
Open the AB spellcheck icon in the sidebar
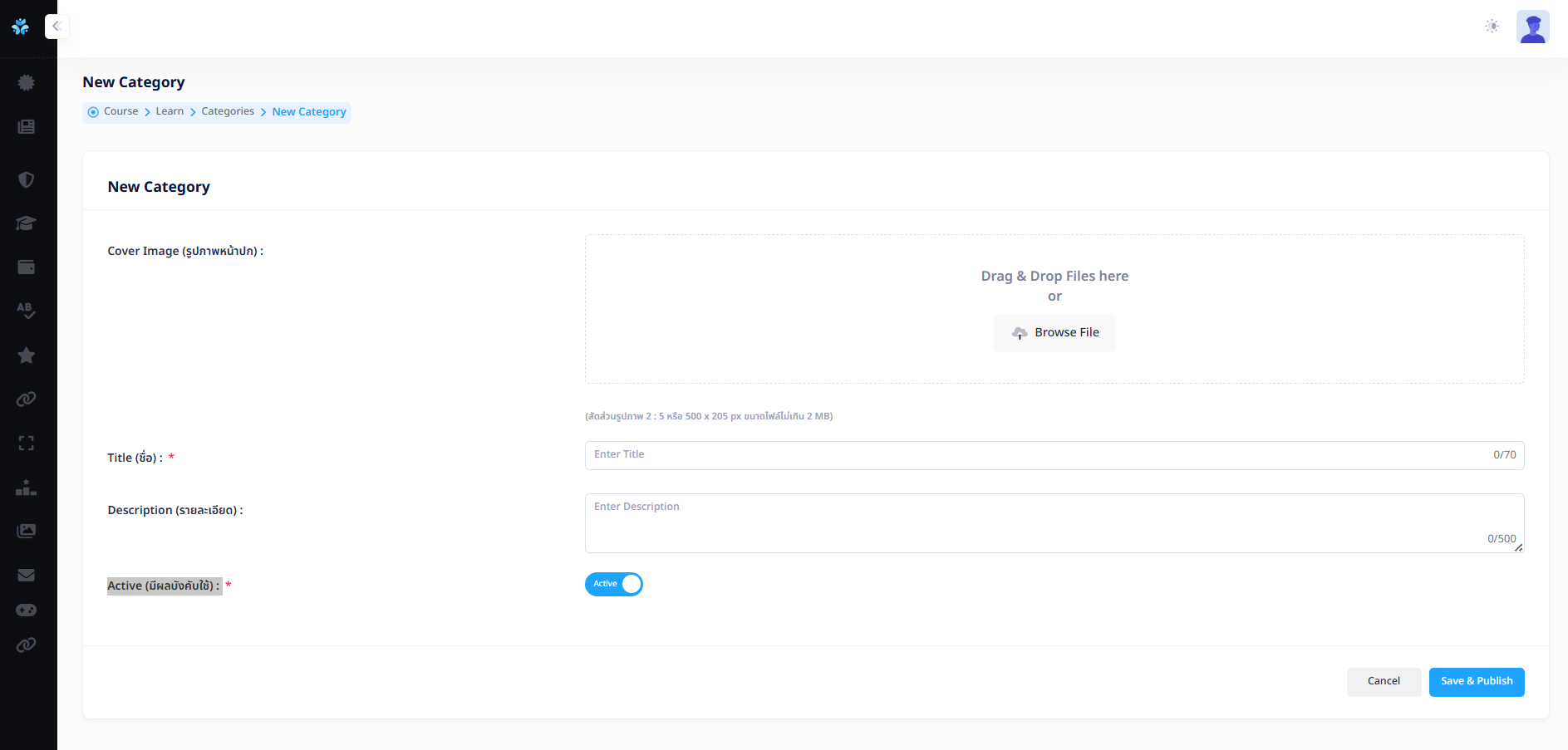point(27,311)
